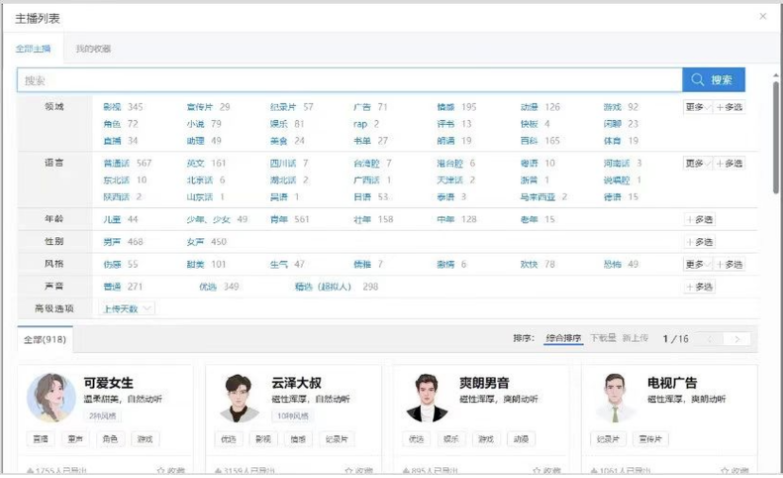Filter gender 男声 468
The image size is (783, 478).
coord(123,242)
